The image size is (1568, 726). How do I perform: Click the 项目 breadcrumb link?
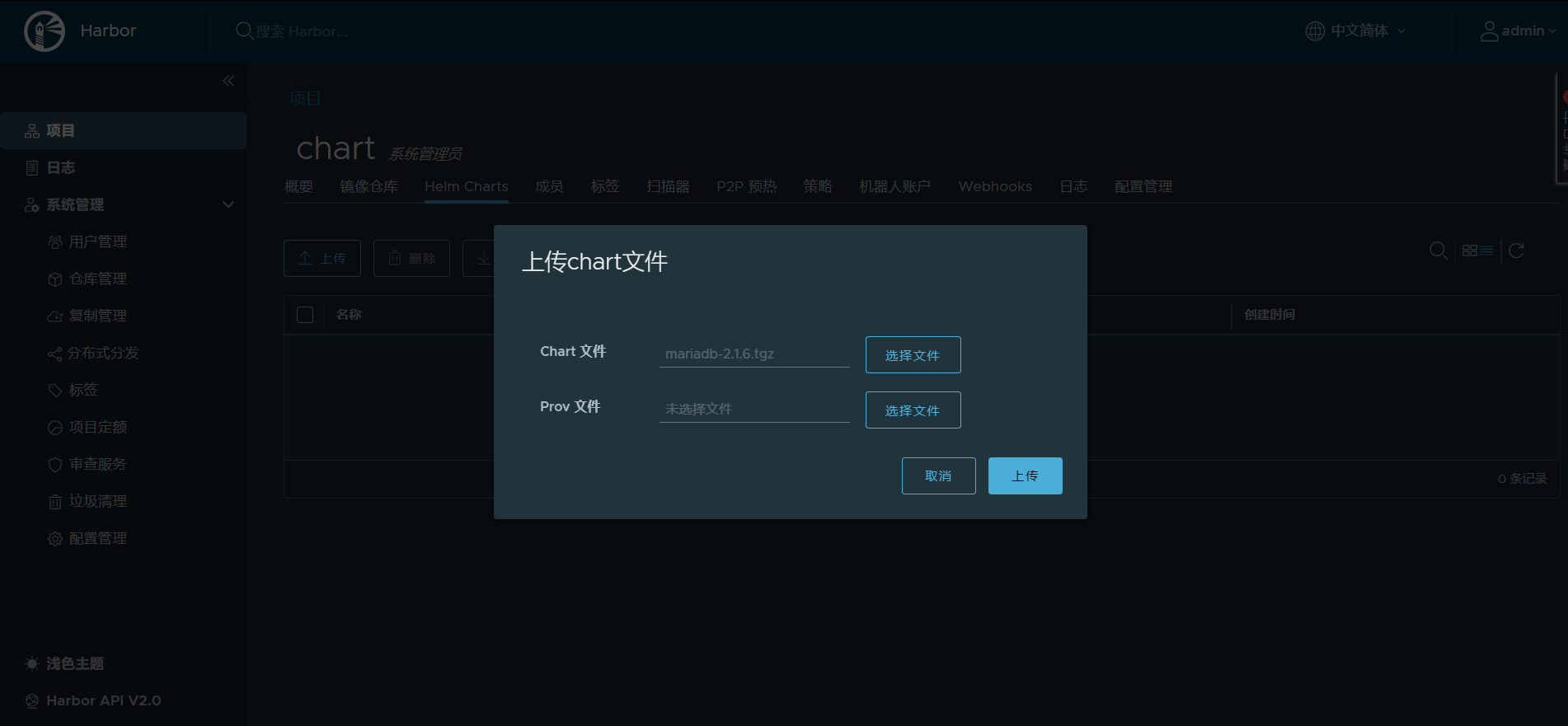[304, 99]
